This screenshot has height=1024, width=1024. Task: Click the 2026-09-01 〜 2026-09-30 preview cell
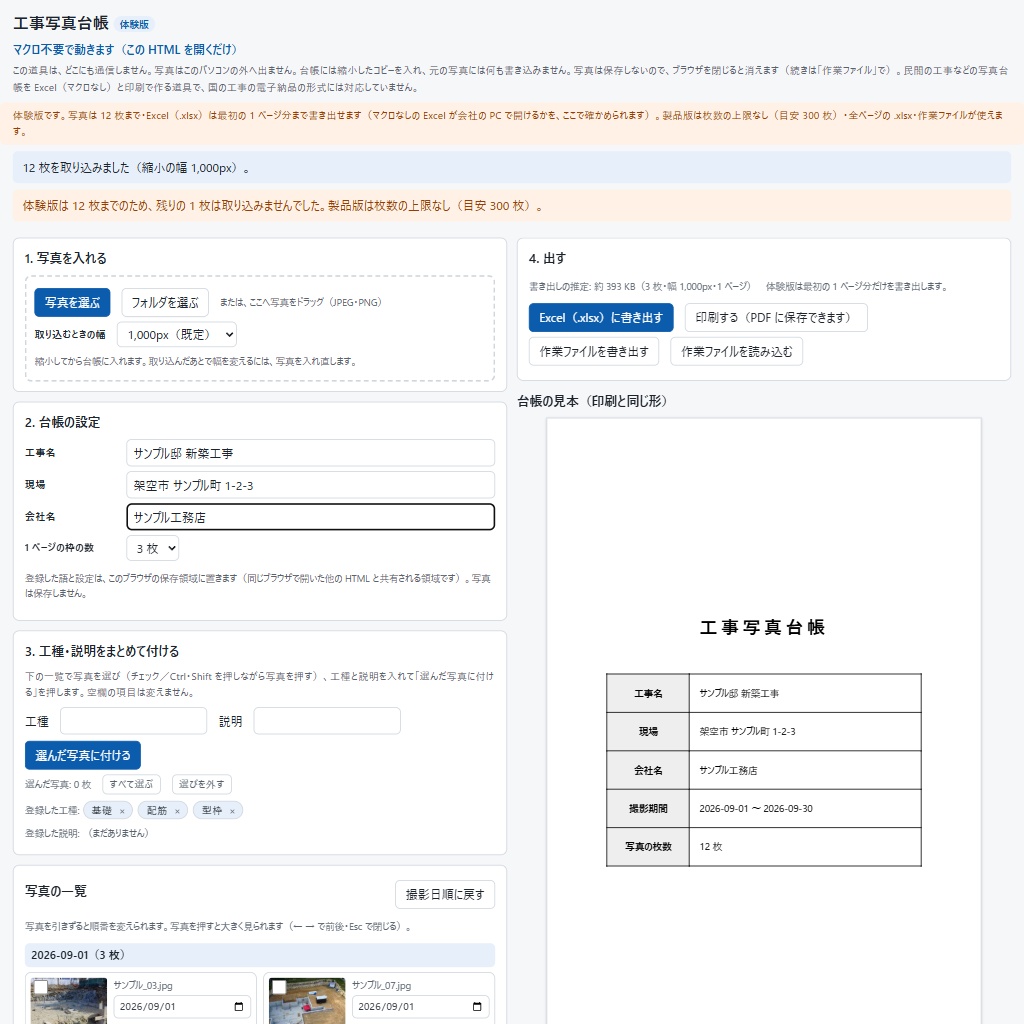[x=805, y=808]
